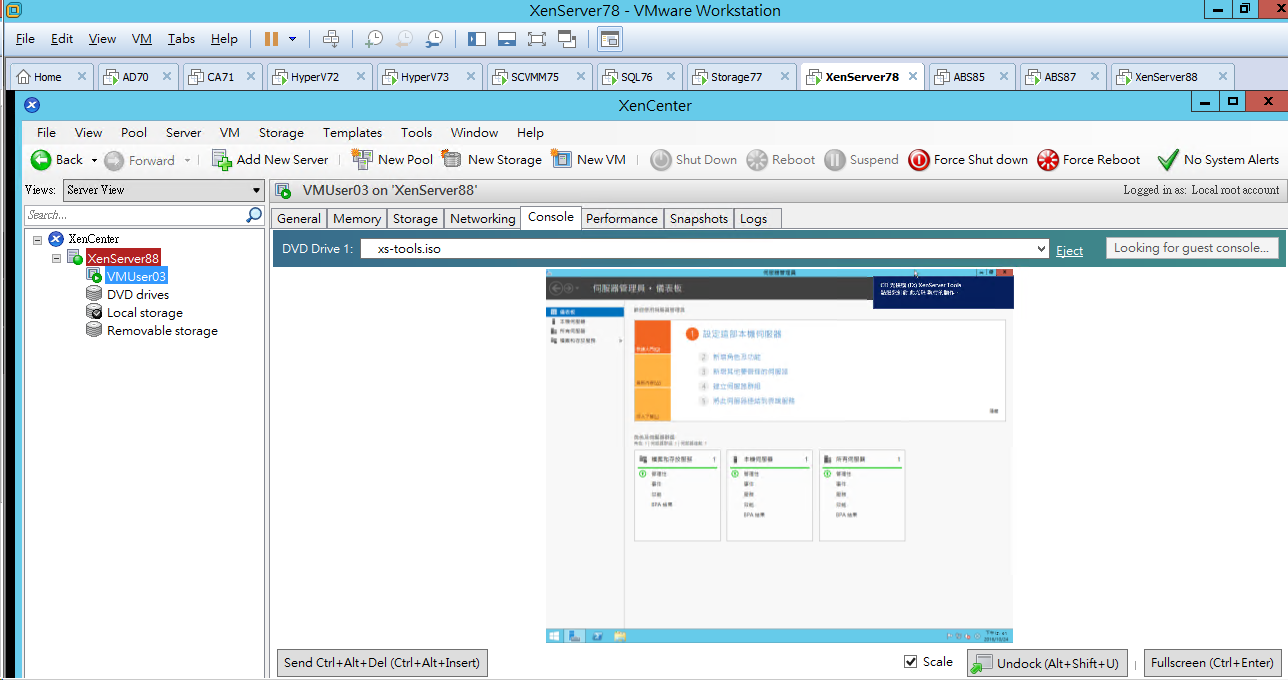The width and height of the screenshot is (1288, 680).
Task: Toggle the VMware thumbnail bar icon
Action: click(x=507, y=39)
